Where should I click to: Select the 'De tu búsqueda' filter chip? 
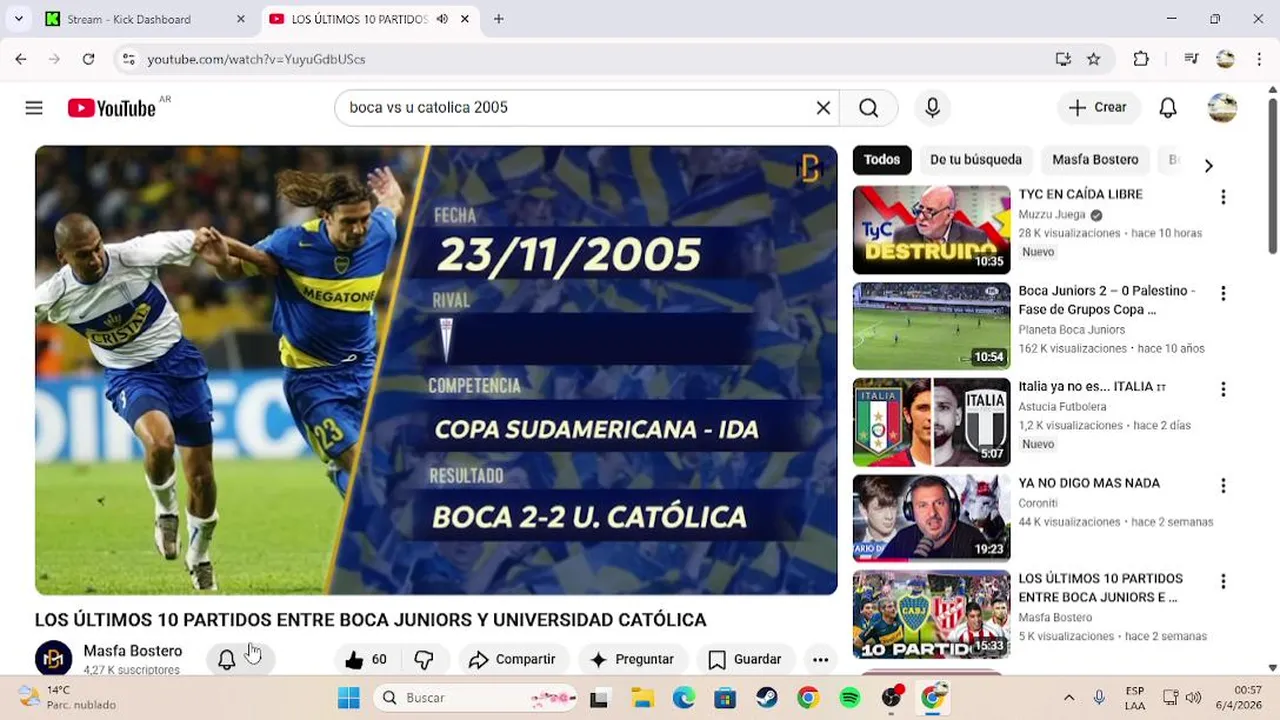[x=976, y=160]
